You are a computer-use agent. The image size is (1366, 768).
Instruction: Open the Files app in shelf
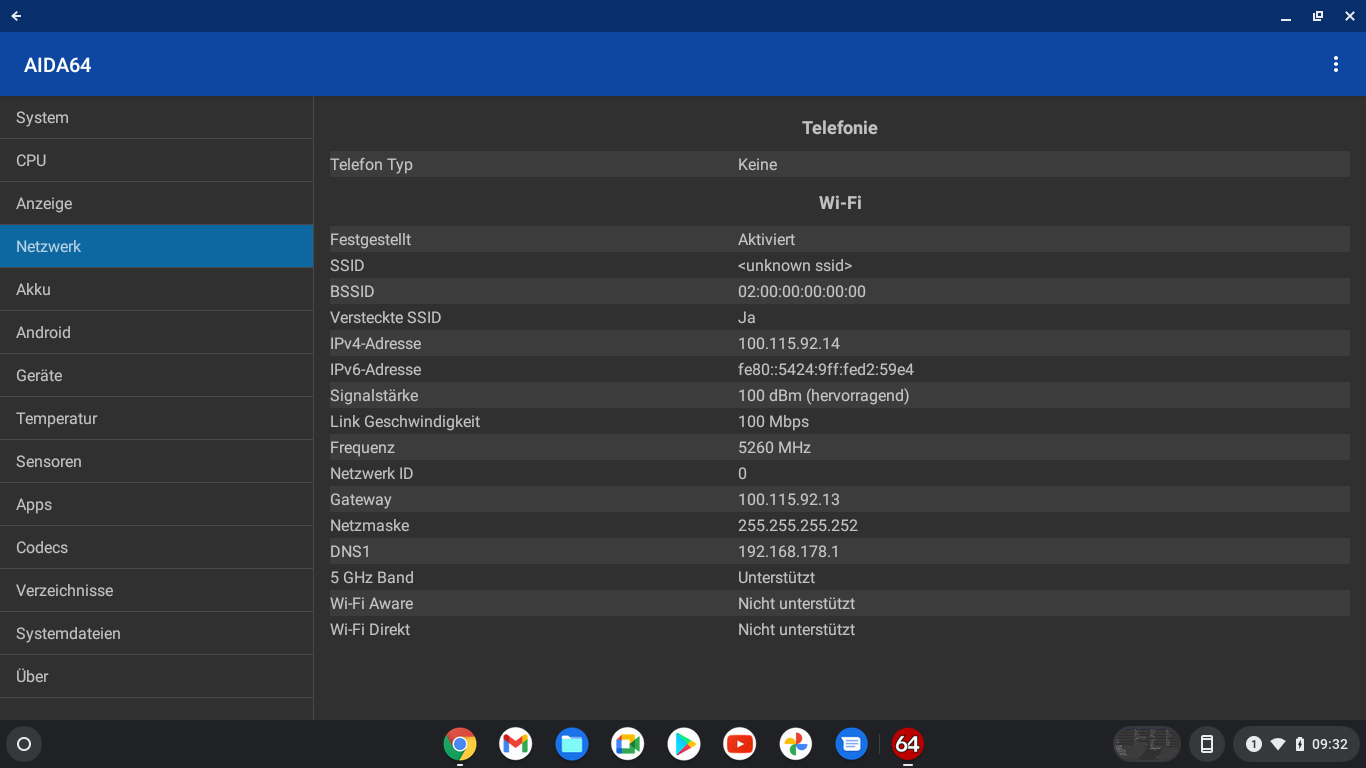(x=572, y=744)
